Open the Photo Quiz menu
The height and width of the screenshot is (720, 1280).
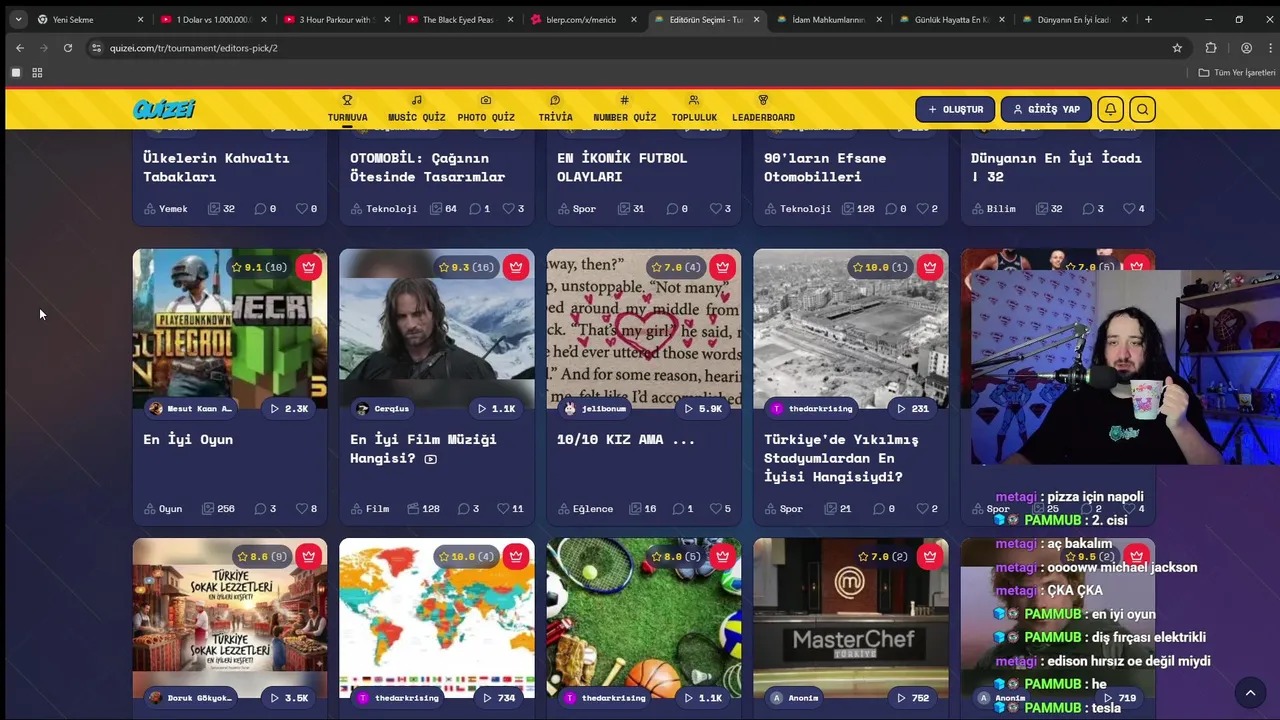click(x=486, y=109)
